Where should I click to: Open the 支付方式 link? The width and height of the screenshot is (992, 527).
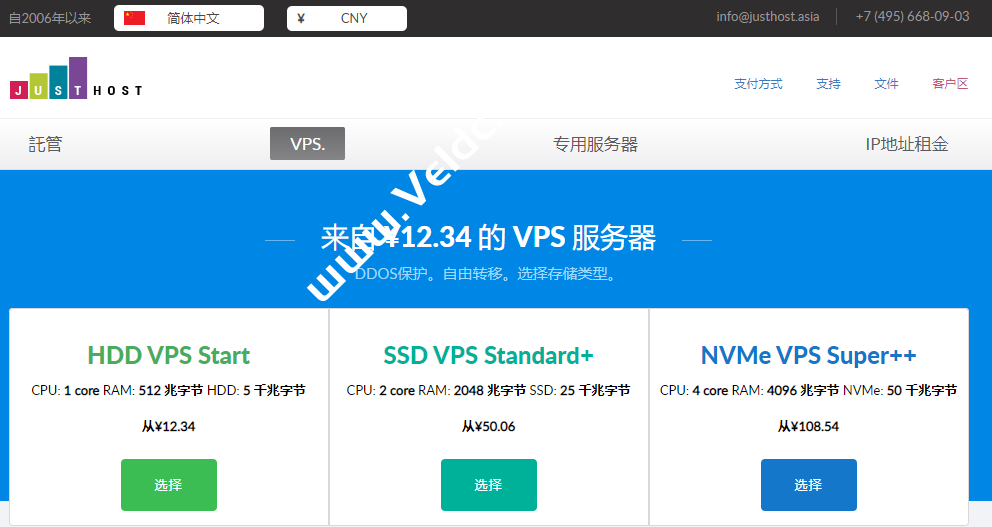click(758, 84)
